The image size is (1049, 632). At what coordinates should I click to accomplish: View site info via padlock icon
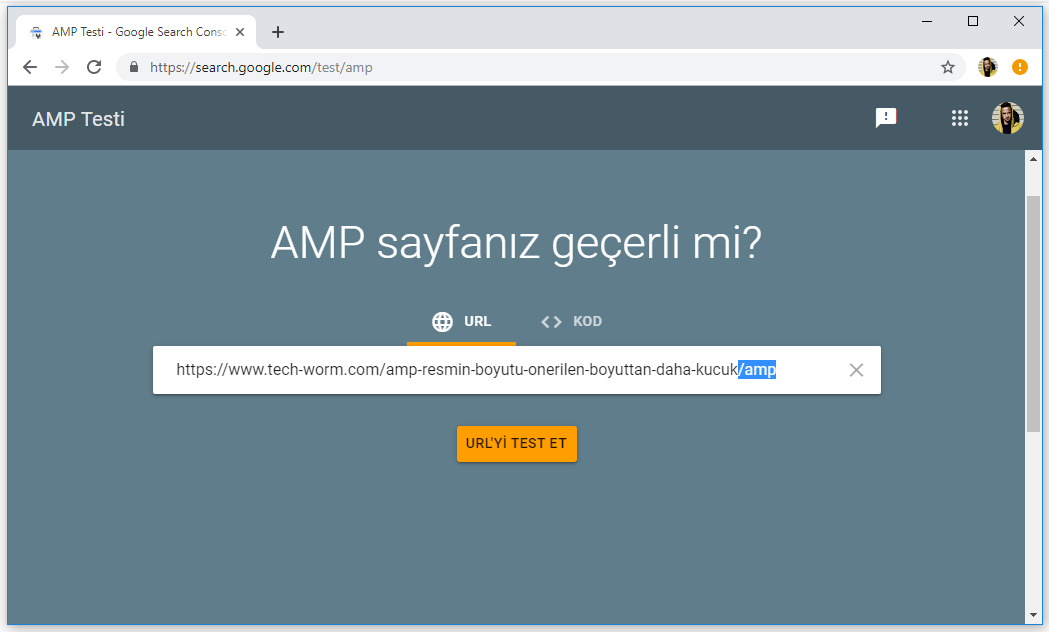(x=134, y=67)
